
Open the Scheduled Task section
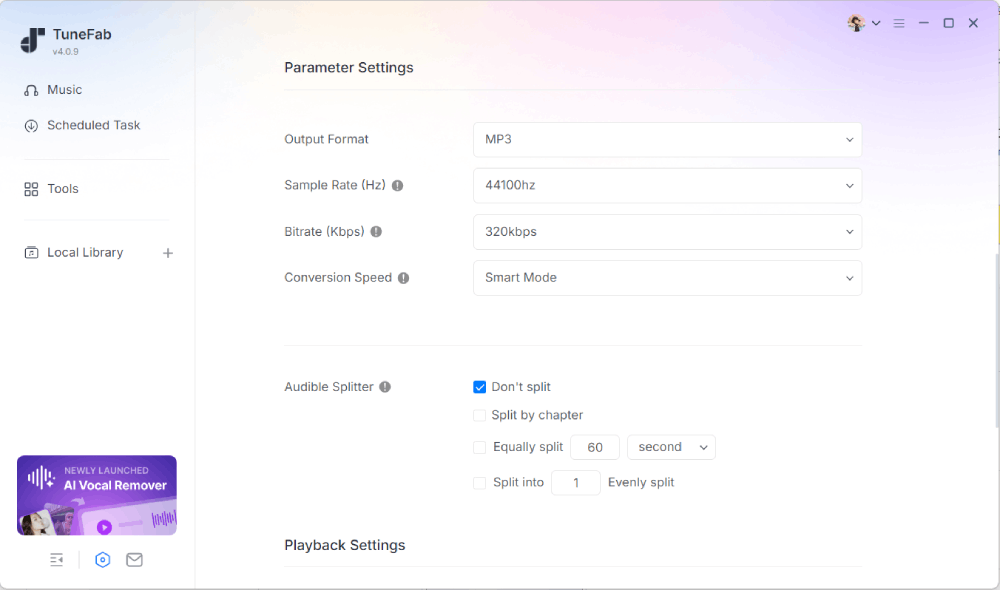(93, 126)
